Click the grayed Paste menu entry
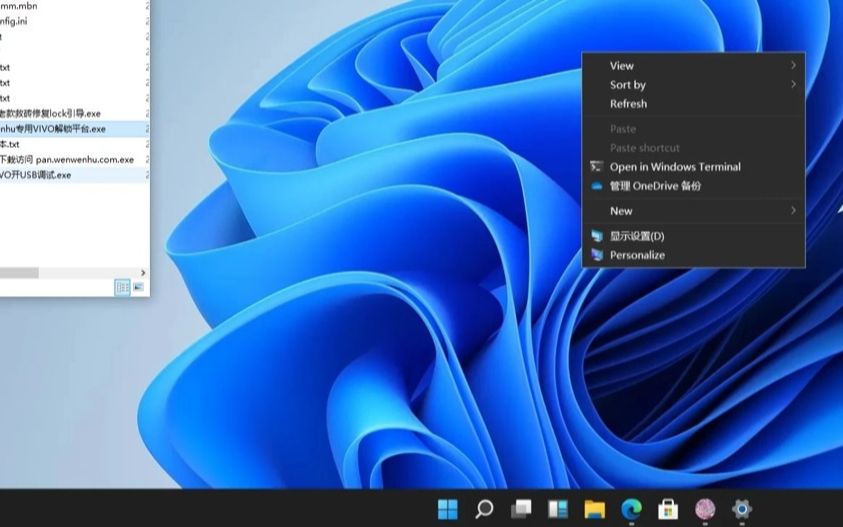 point(694,129)
